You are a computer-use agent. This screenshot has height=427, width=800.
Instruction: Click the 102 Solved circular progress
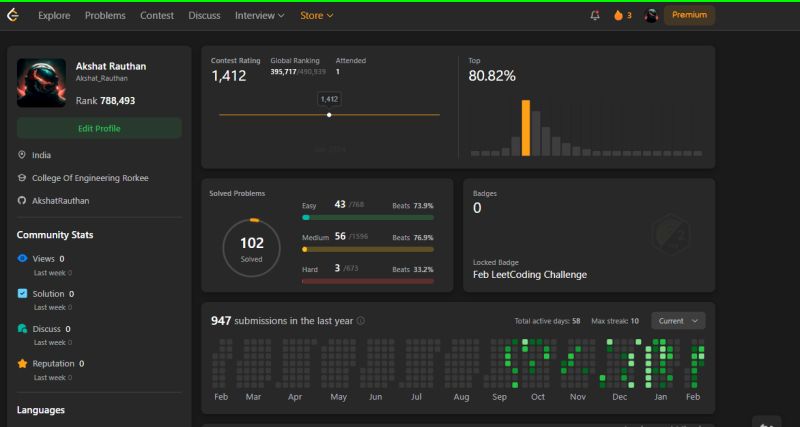252,248
